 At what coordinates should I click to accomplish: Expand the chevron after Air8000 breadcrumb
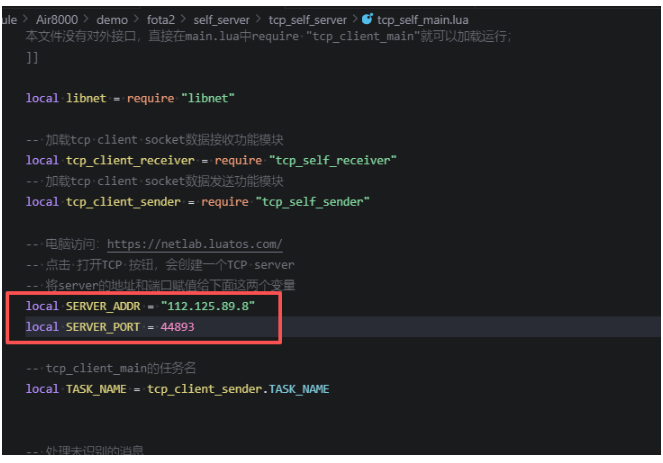tap(87, 19)
